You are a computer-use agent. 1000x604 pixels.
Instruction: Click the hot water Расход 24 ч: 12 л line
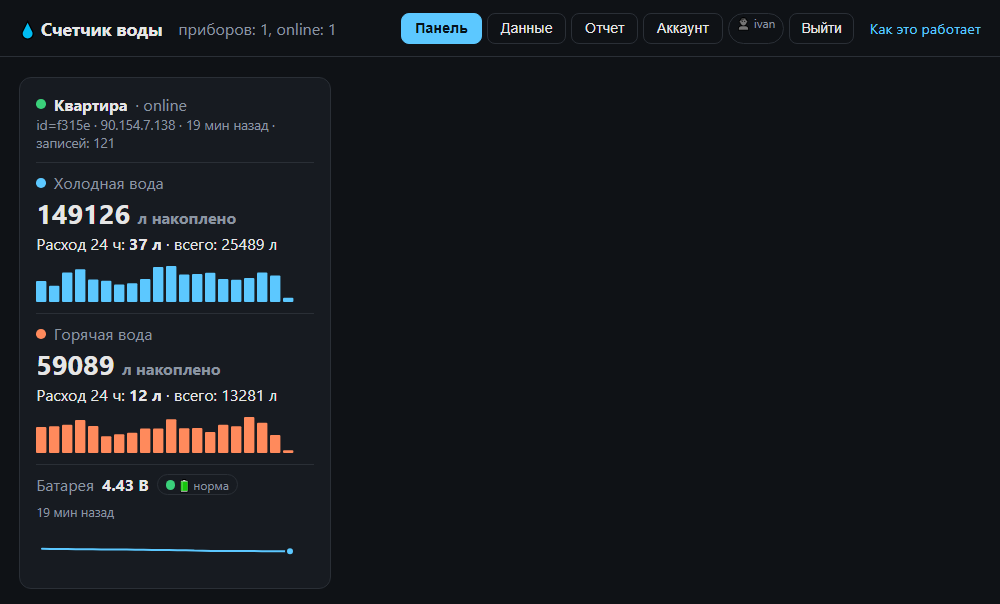(157, 396)
